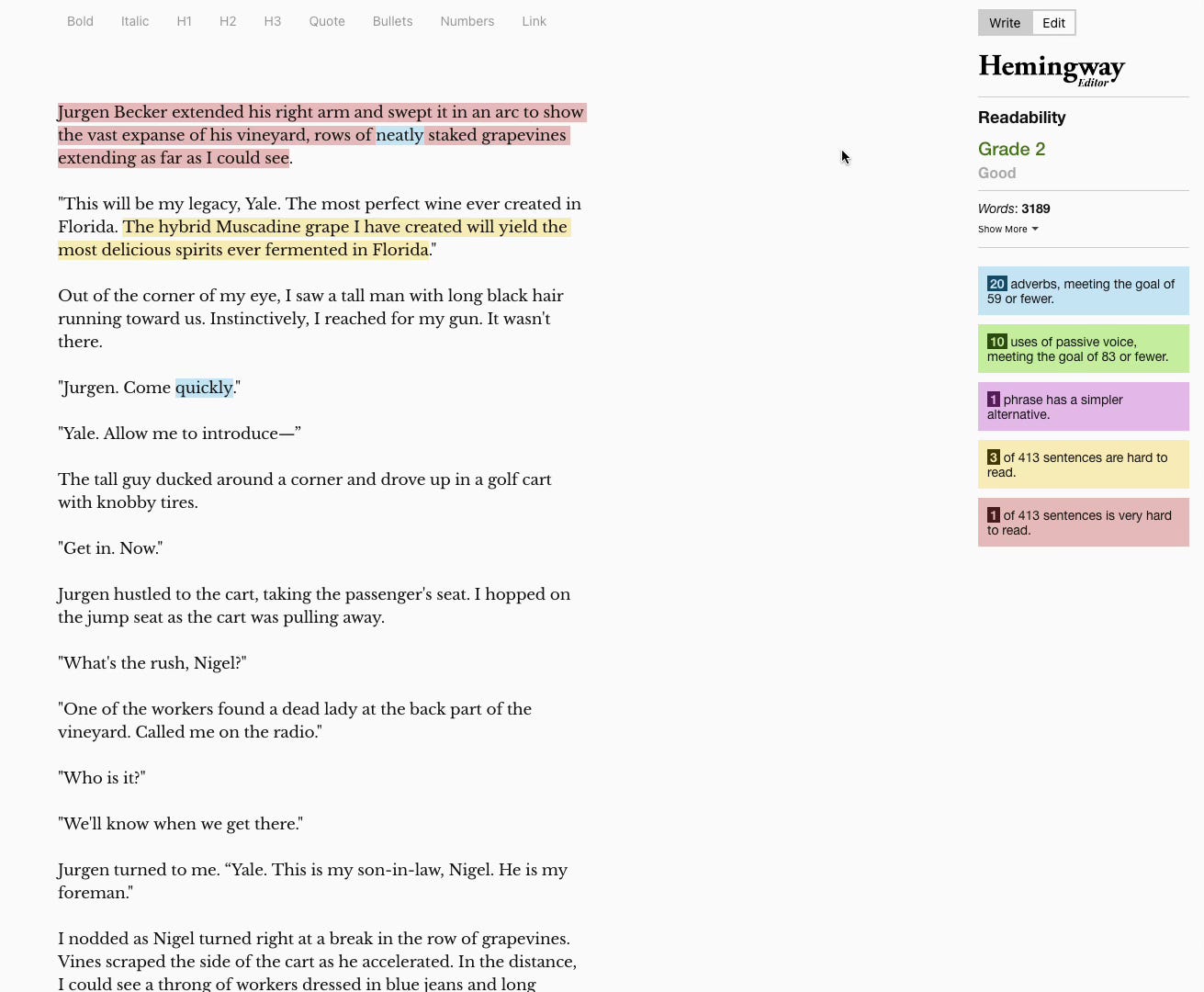The width and height of the screenshot is (1204, 992).
Task: Switch to Edit mode
Action: click(1053, 22)
